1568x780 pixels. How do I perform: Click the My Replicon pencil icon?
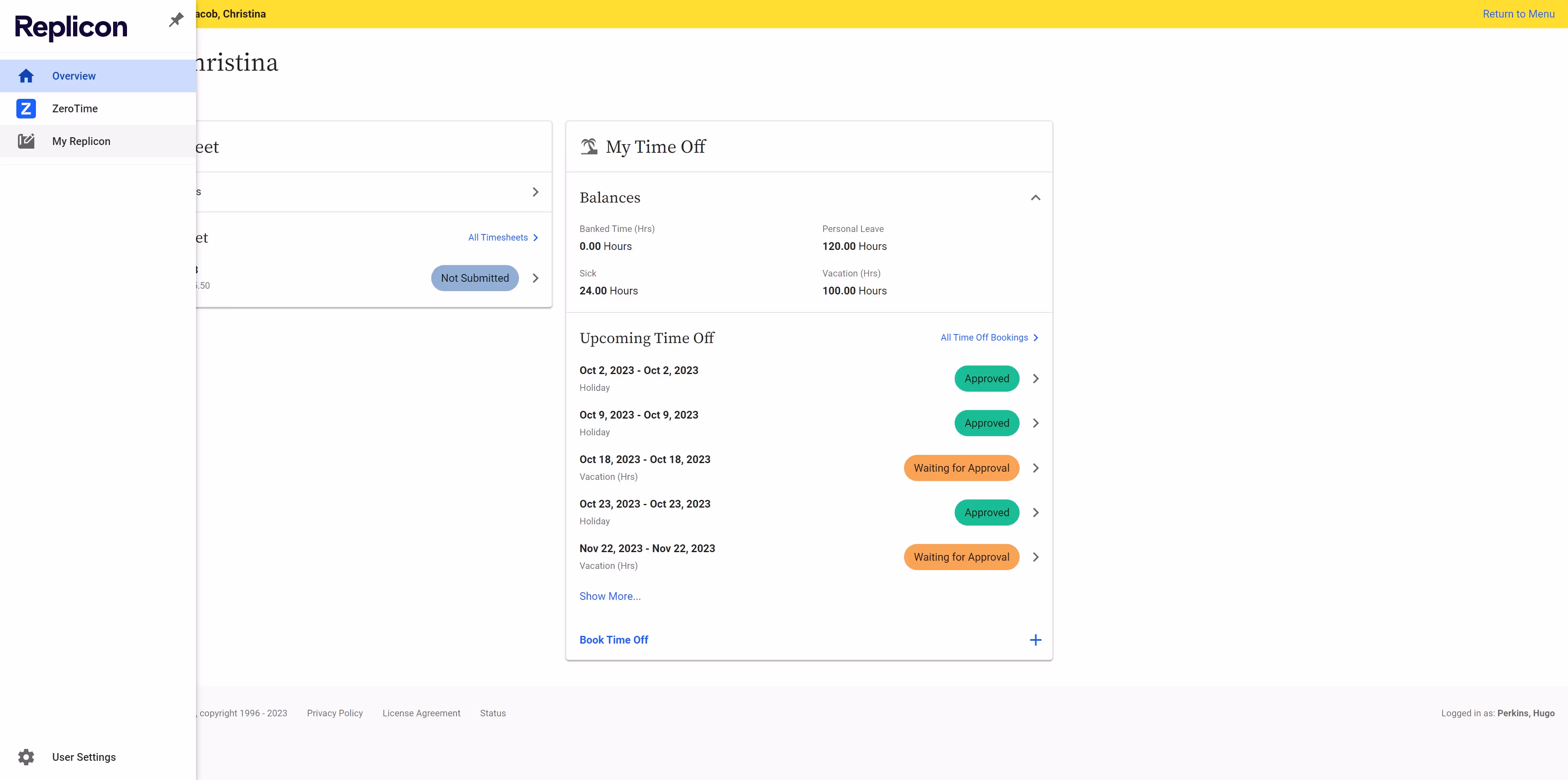[26, 141]
